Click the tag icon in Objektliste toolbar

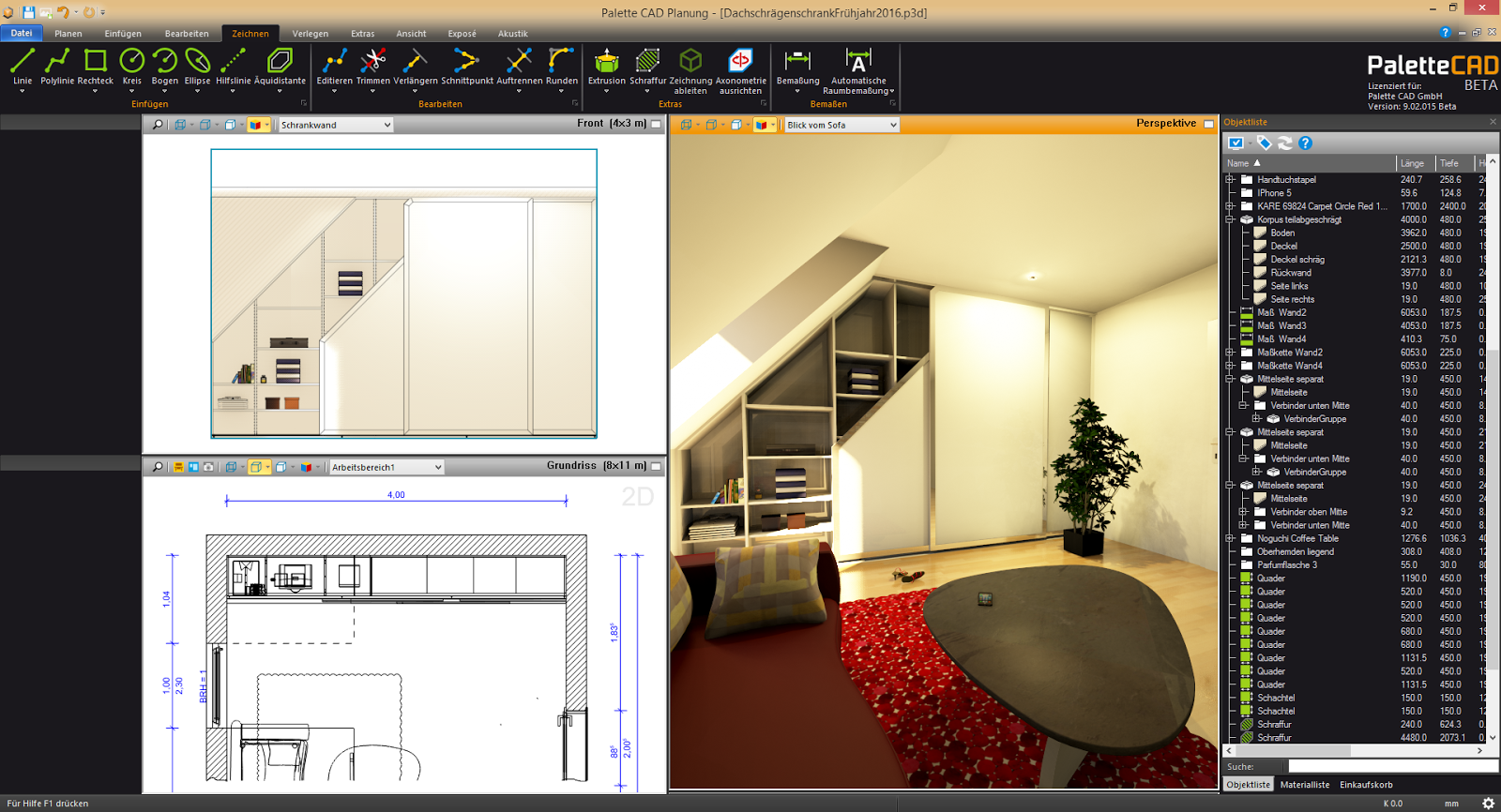coord(1264,143)
